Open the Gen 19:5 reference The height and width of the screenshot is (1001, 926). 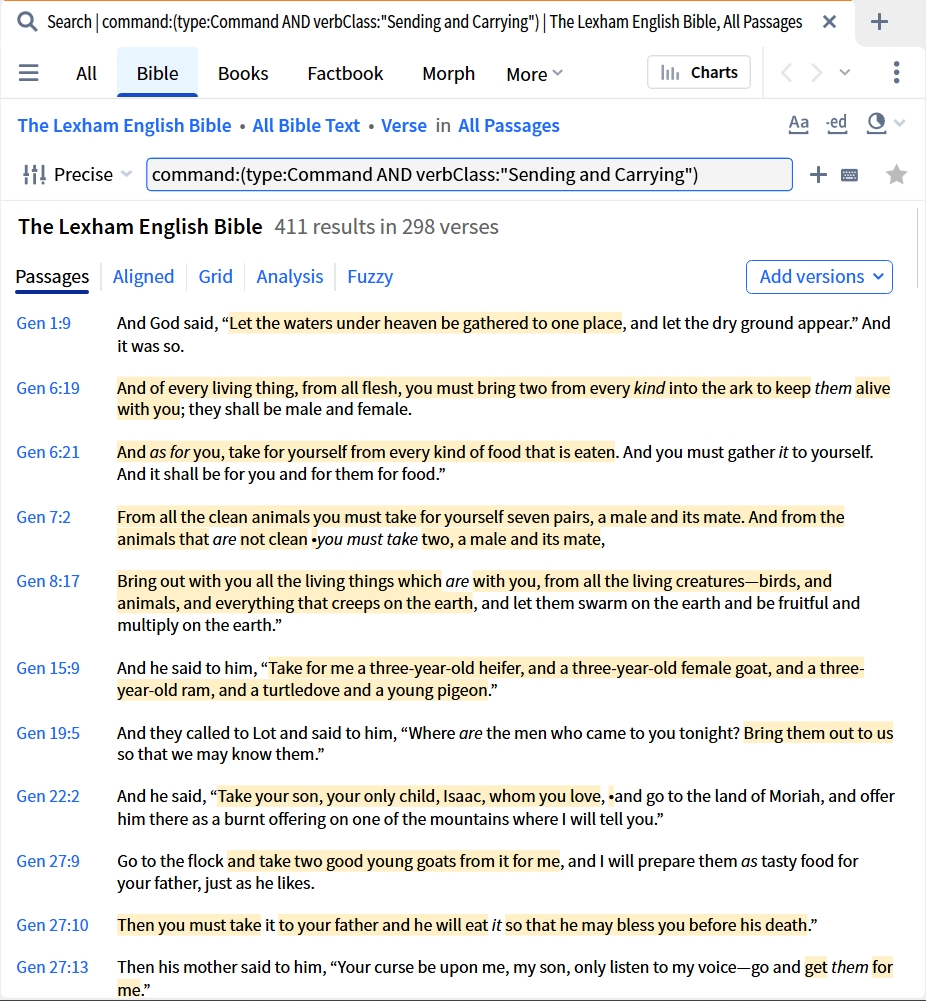48,733
